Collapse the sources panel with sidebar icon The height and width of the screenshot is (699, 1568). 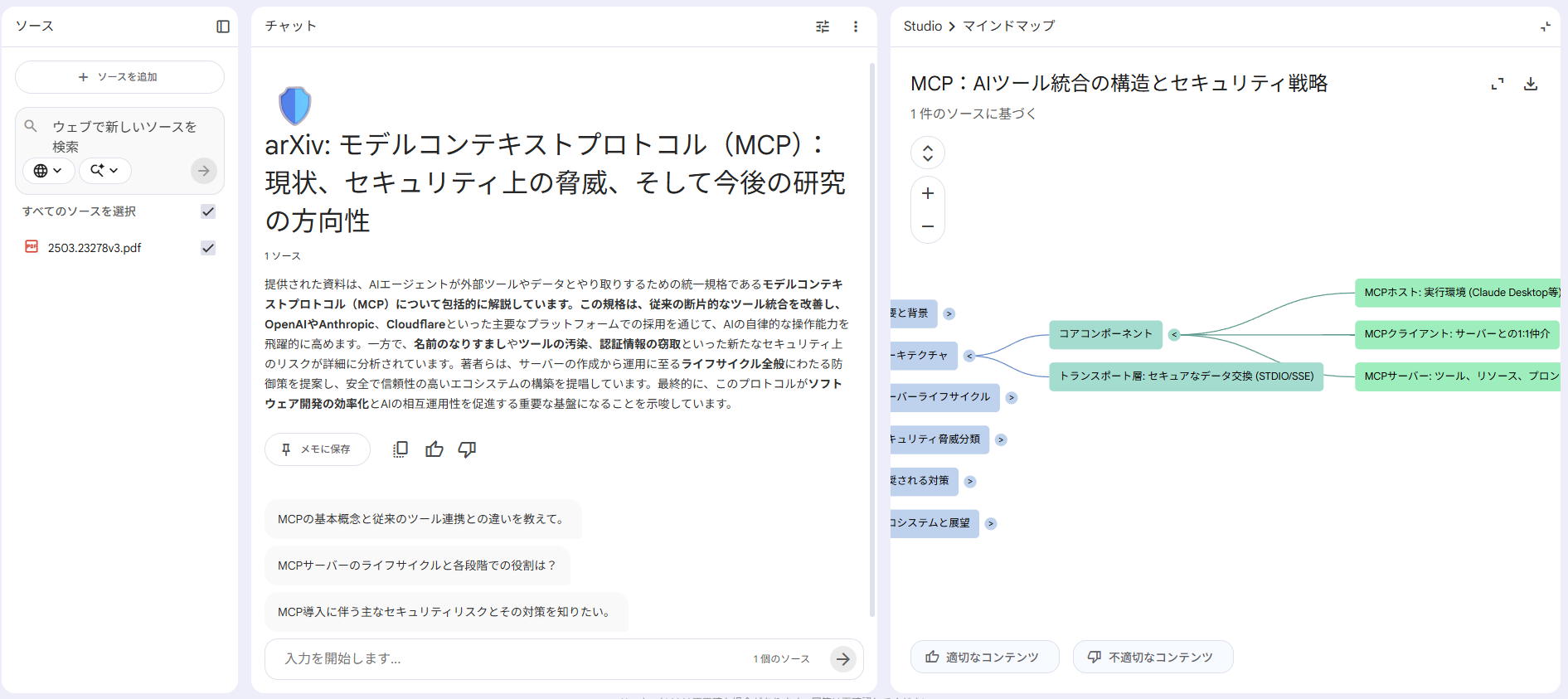tap(222, 27)
